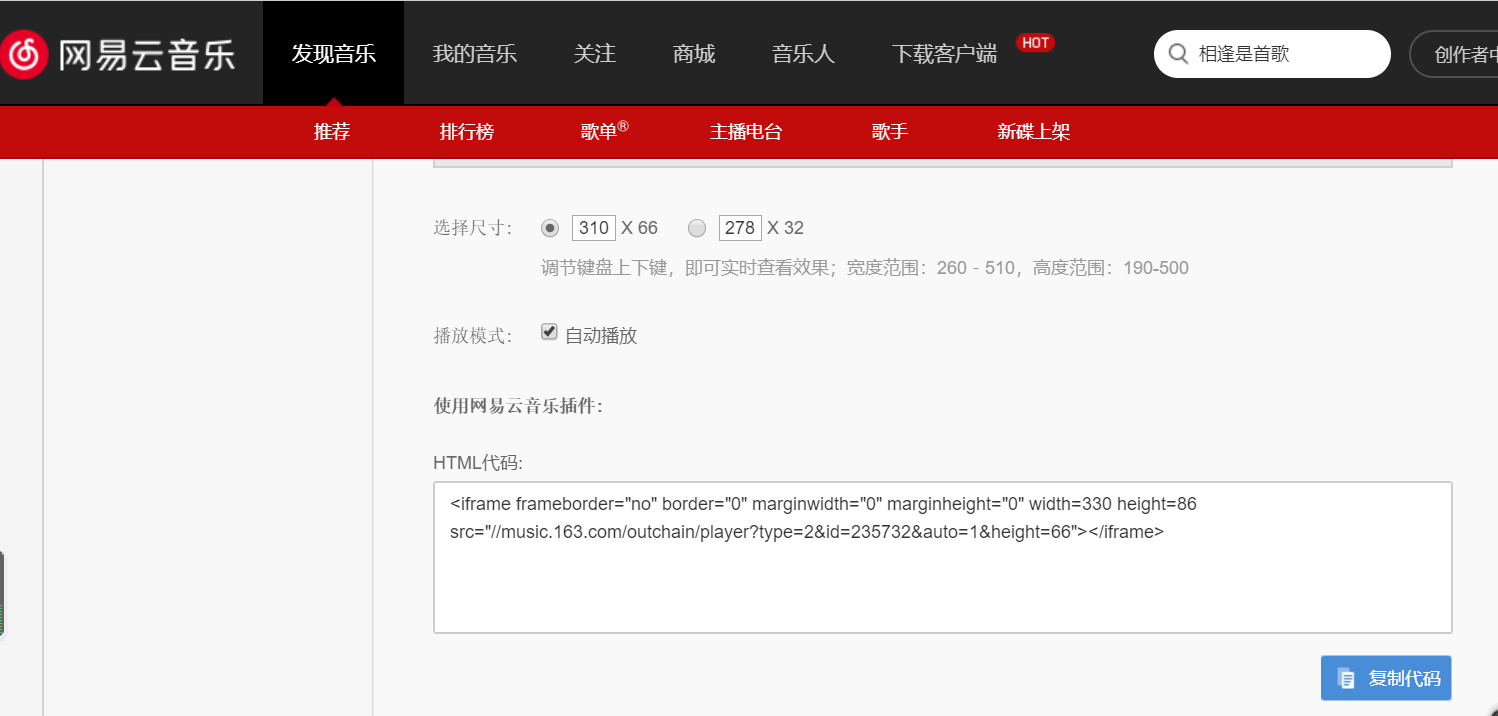This screenshot has width=1498, height=716.
Task: Select the 310 X 66 size radio button
Action: click(x=550, y=228)
